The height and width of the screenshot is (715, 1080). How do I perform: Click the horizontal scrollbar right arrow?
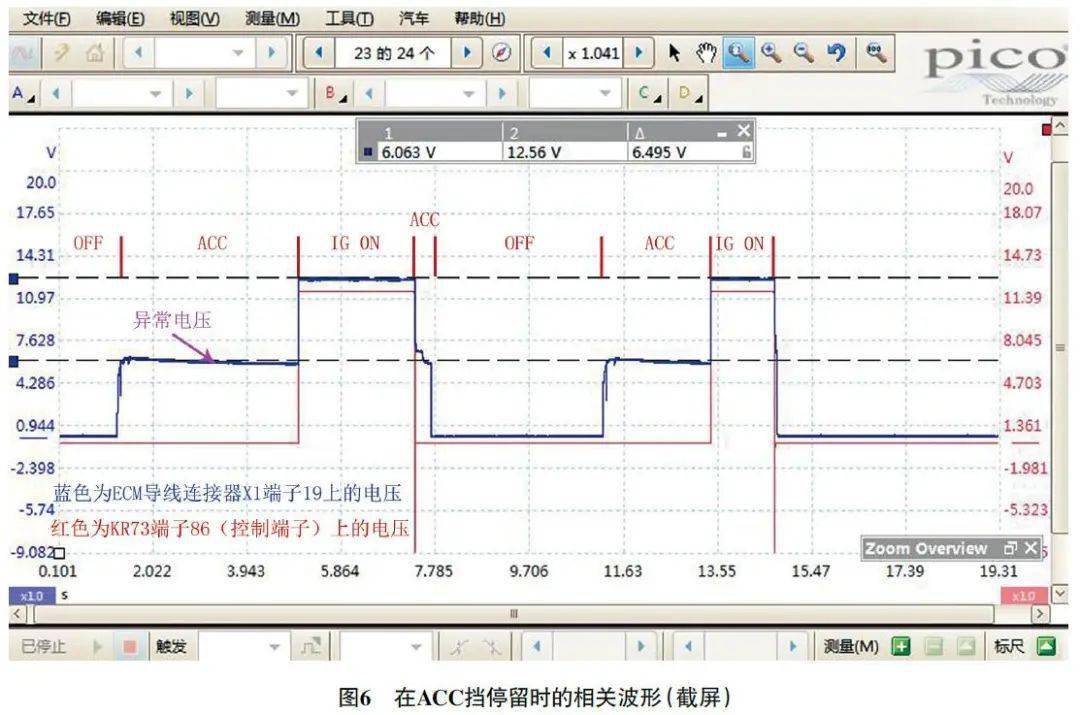point(1040,614)
